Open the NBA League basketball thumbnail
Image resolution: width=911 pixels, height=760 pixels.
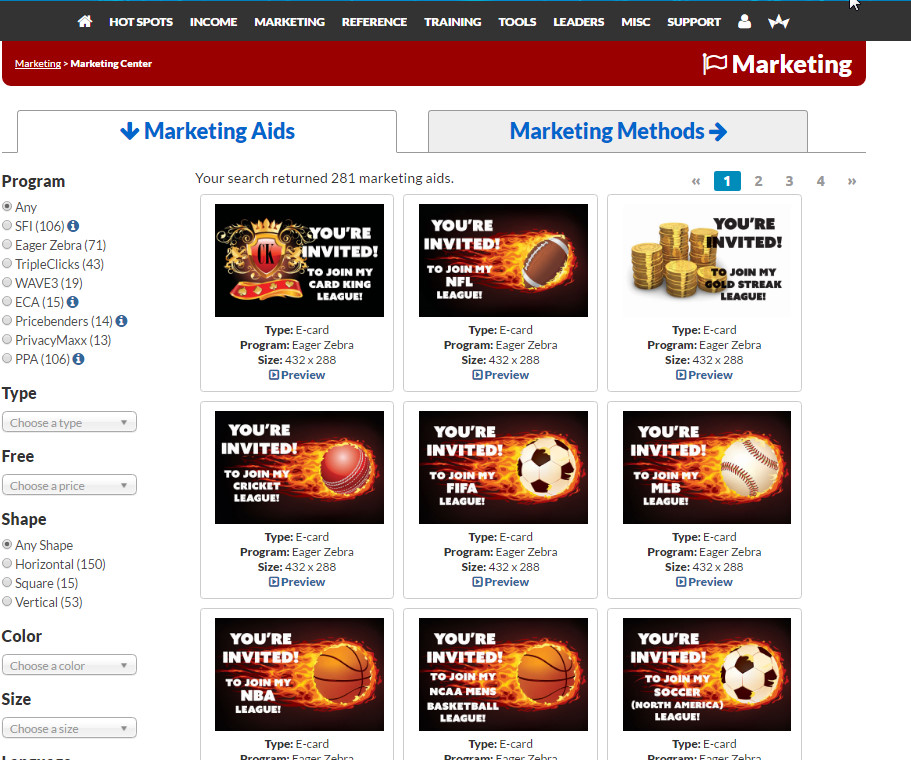click(299, 674)
